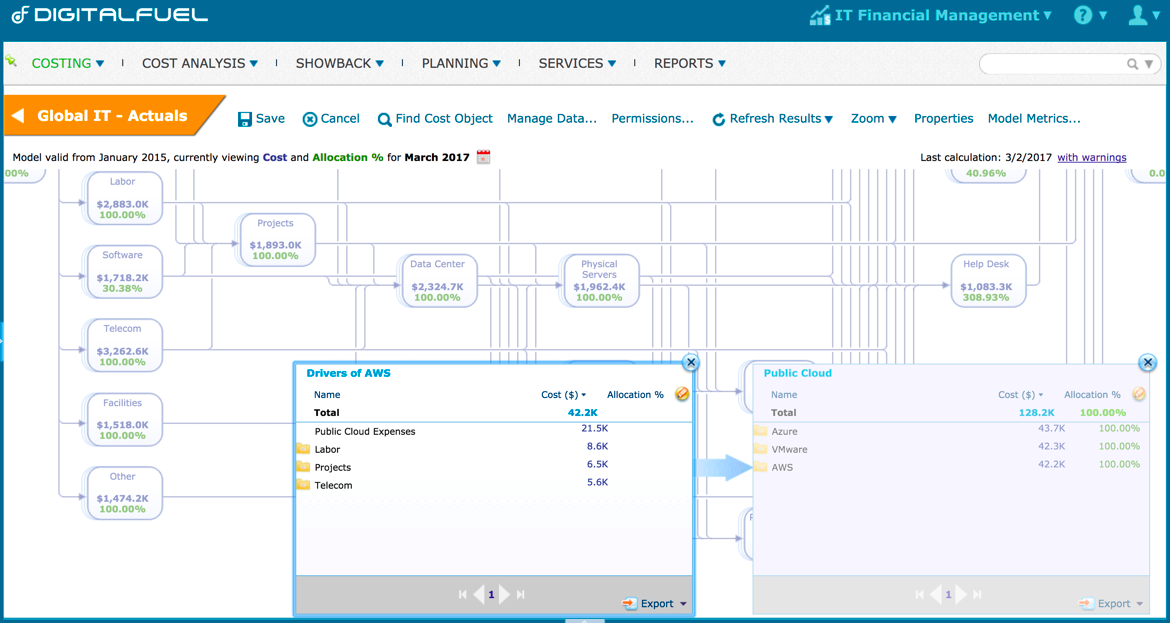Click the Allocation % header in Drivers of AWS
Image resolution: width=1172 pixels, height=624 pixels.
point(635,395)
